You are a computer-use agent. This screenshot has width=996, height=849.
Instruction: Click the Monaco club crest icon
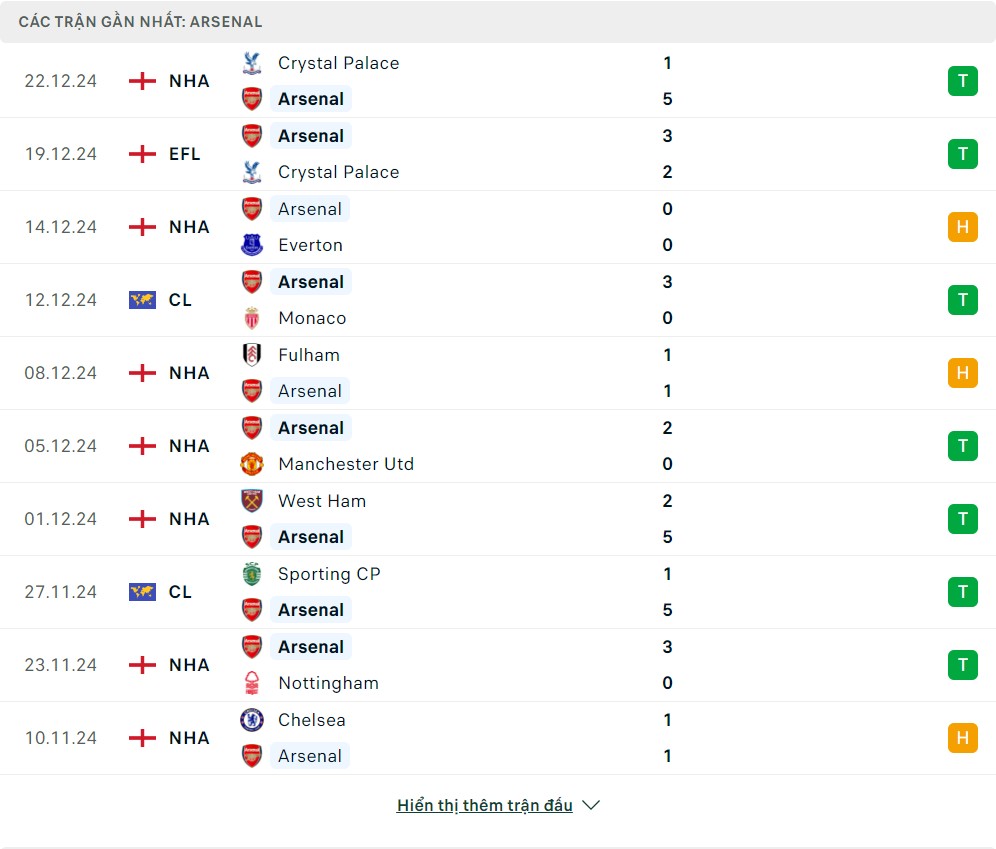coord(252,318)
